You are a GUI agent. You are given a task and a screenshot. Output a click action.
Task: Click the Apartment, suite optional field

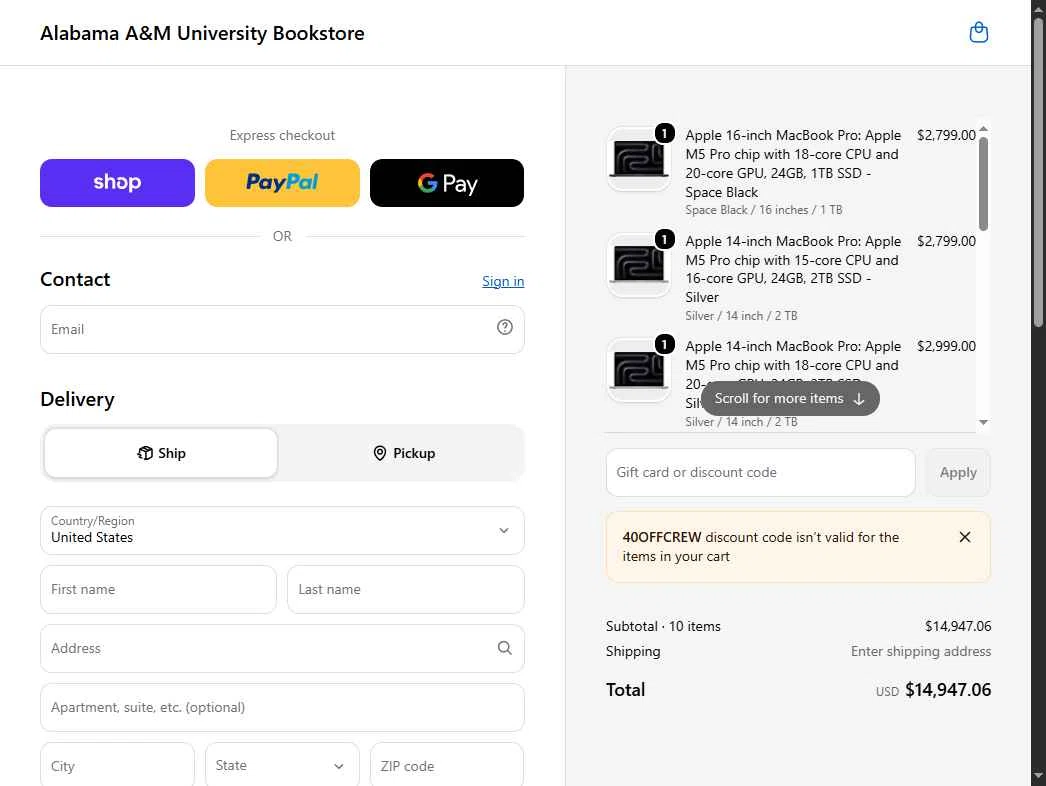point(282,707)
